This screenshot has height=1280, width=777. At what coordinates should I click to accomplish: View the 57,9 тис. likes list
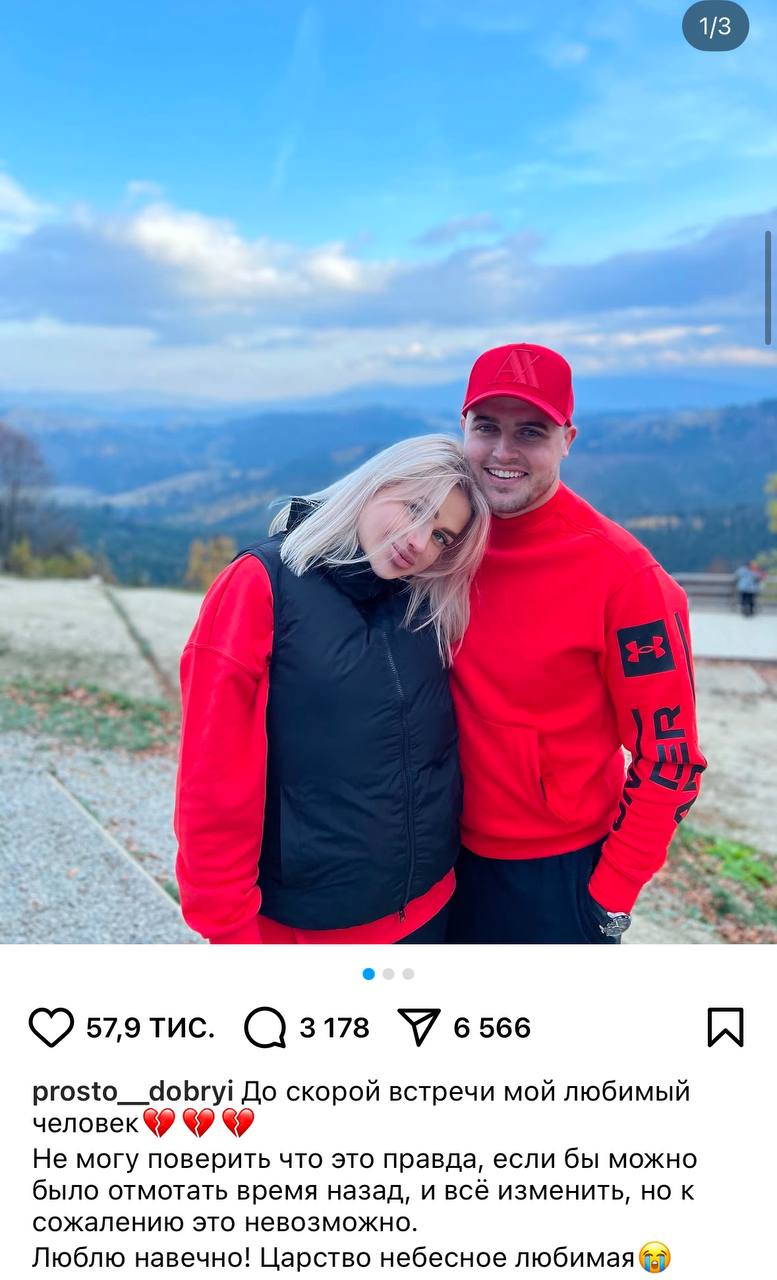[150, 1027]
